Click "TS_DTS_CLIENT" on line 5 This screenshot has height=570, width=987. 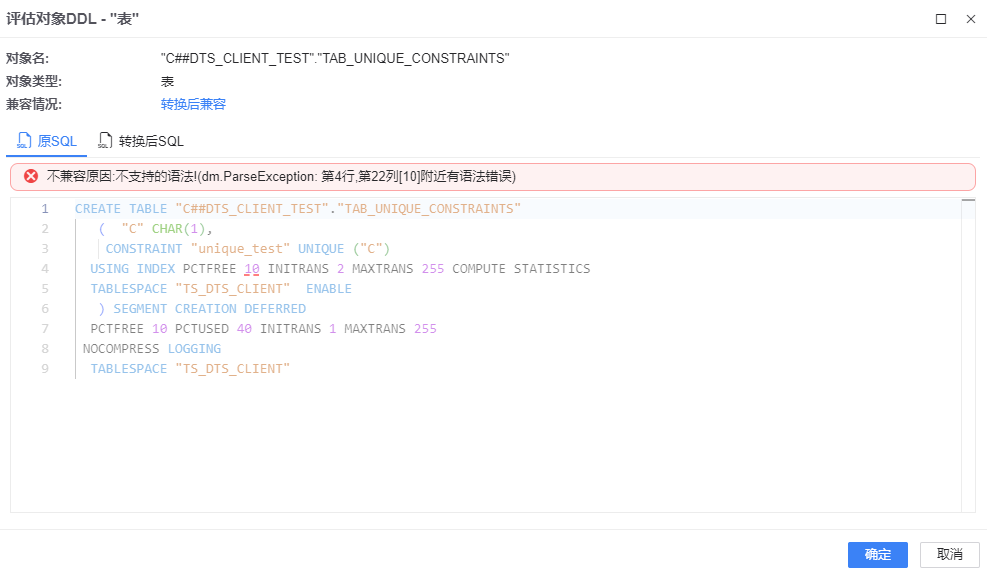[233, 289]
